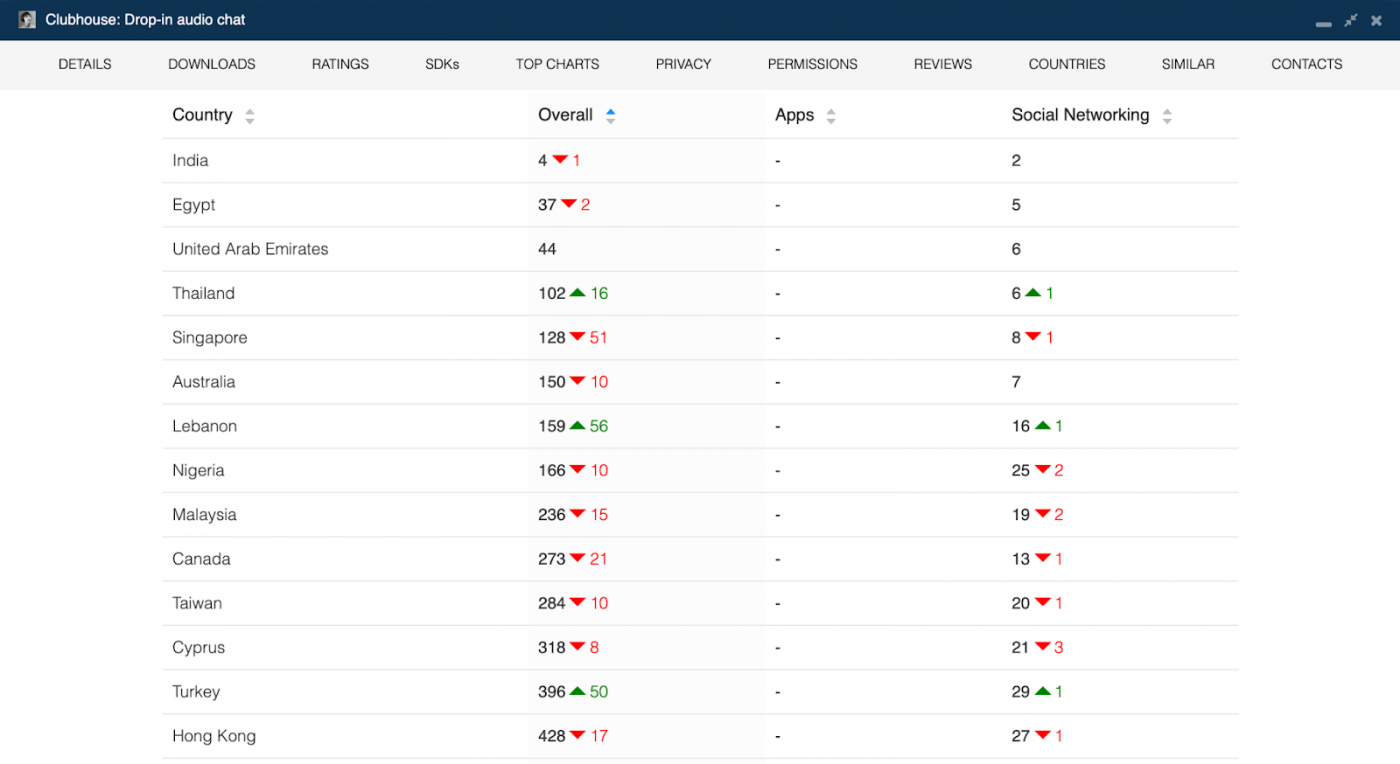Click the Clubhouse app icon in title bar
The height and width of the screenshot is (764, 1400).
pyautogui.click(x=27, y=20)
